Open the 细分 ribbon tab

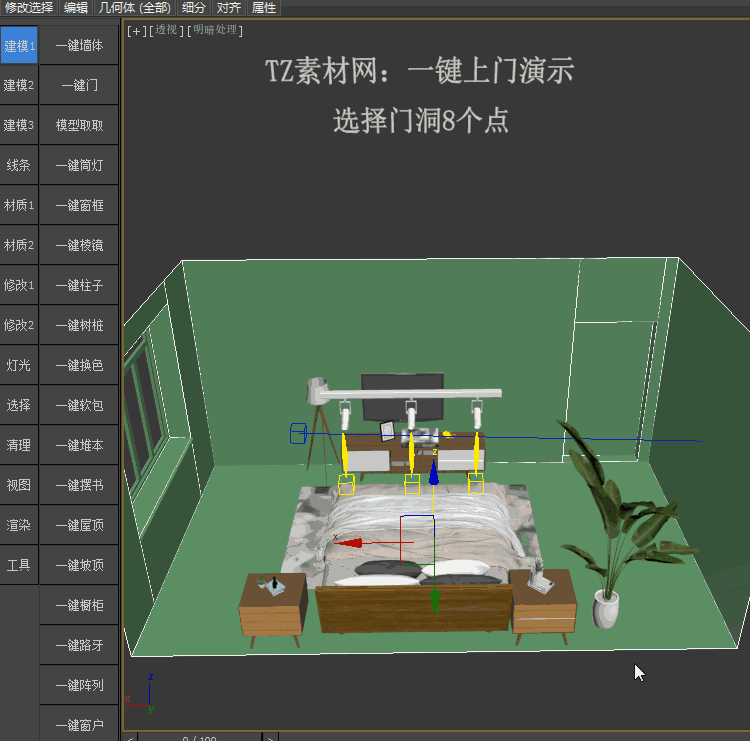coord(193,8)
